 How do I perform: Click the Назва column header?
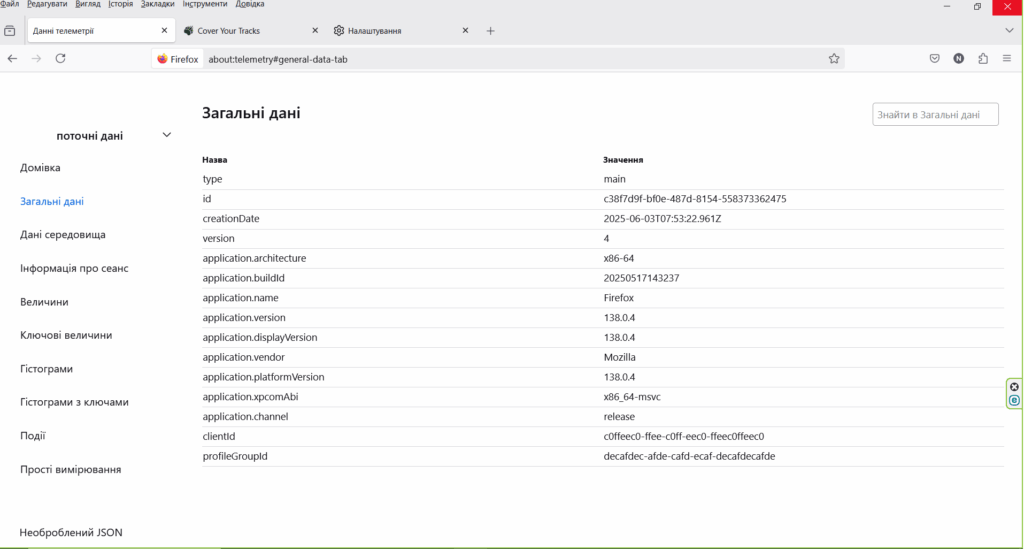tap(215, 160)
